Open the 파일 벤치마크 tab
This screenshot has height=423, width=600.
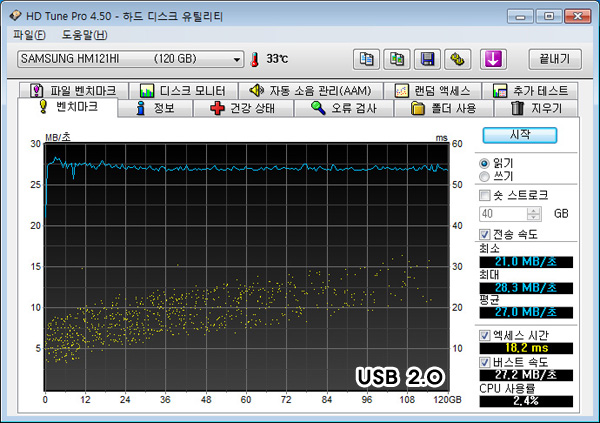[74, 91]
